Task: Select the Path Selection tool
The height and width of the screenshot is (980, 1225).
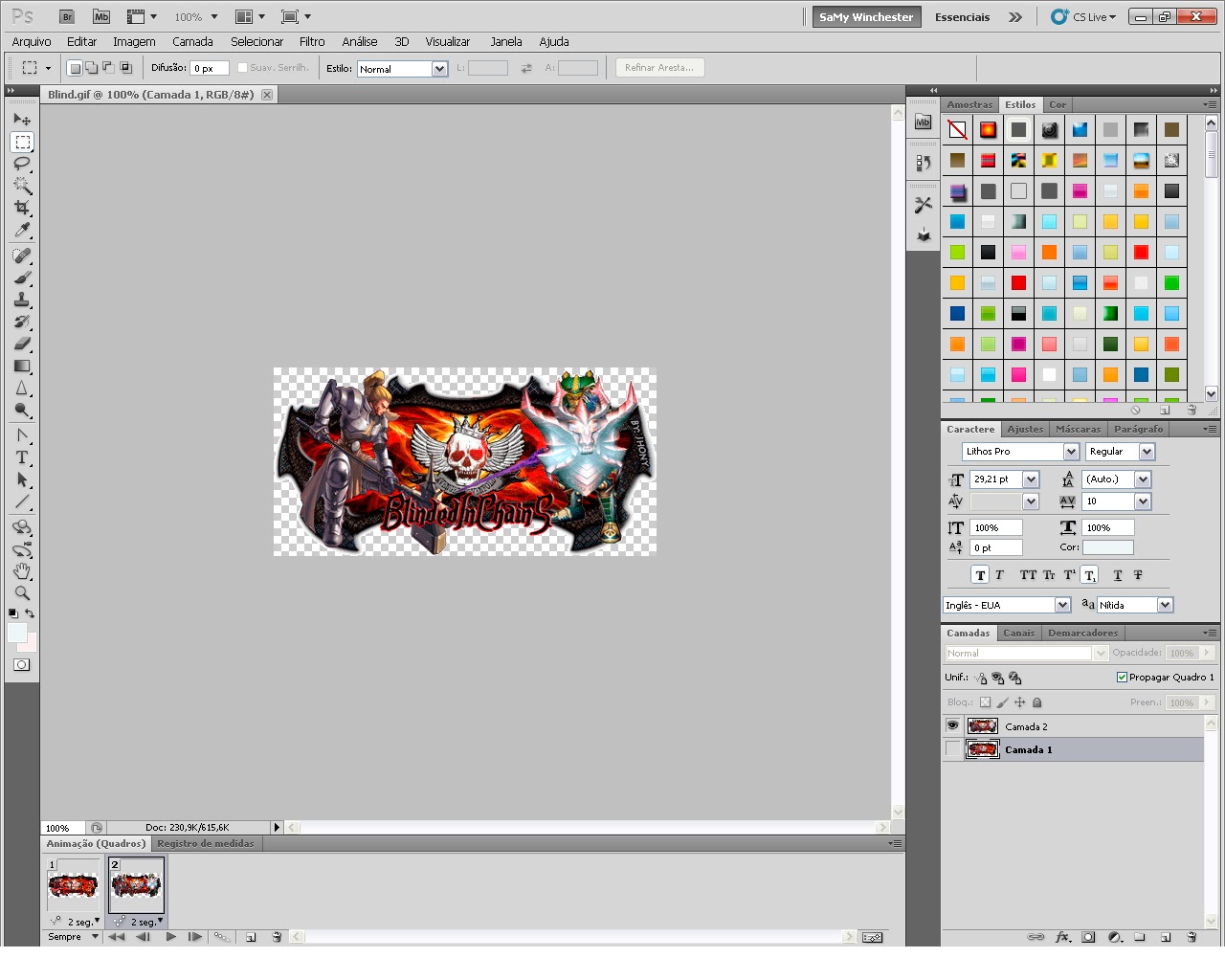Action: 22,479
